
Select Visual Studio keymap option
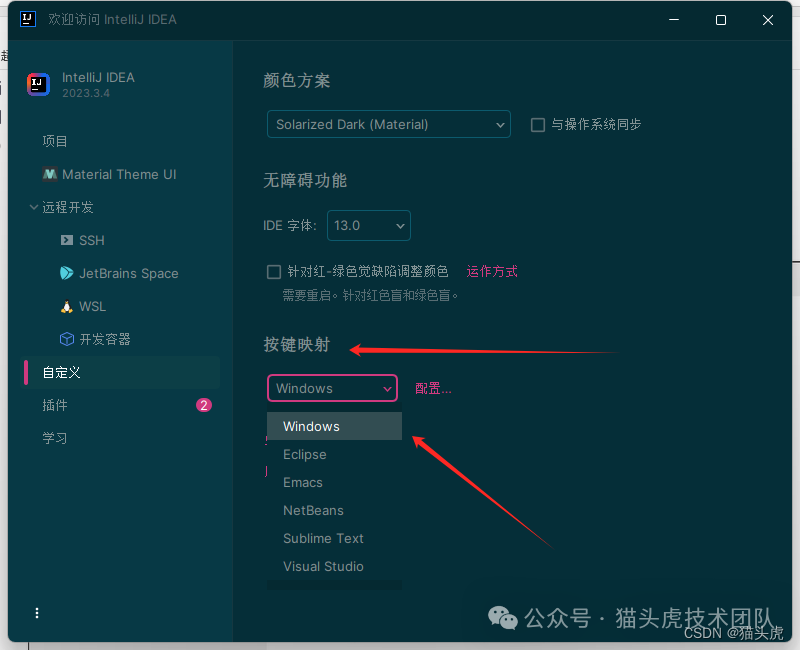(x=334, y=567)
